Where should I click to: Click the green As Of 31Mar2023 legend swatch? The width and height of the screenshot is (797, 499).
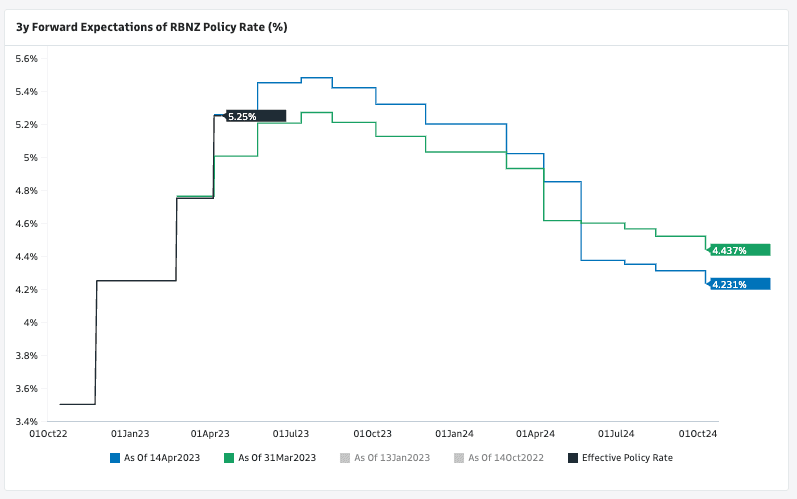[x=229, y=458]
